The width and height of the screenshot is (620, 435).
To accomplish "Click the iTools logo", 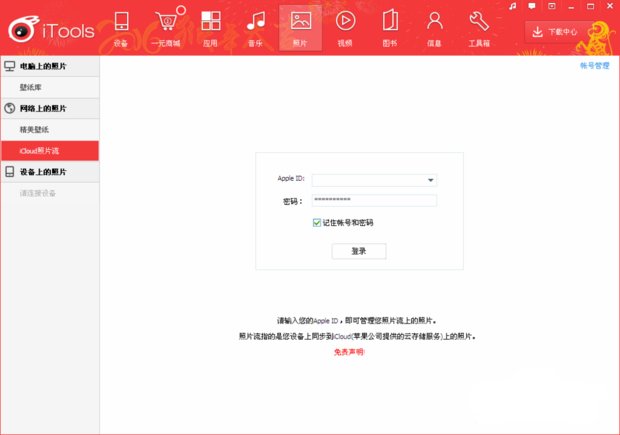I will click(x=51, y=30).
